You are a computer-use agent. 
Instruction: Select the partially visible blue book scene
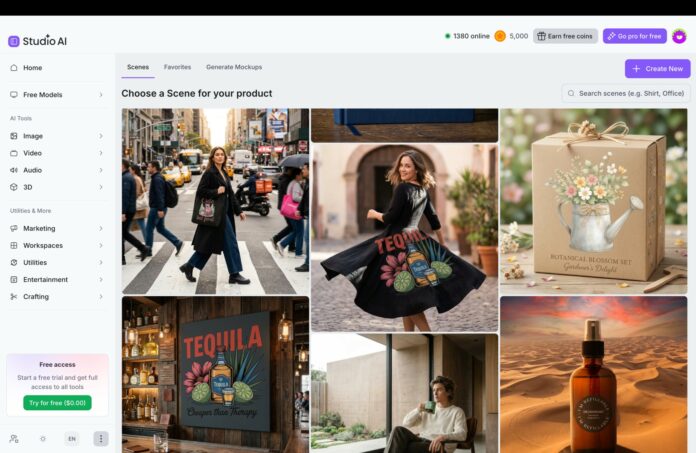404,125
